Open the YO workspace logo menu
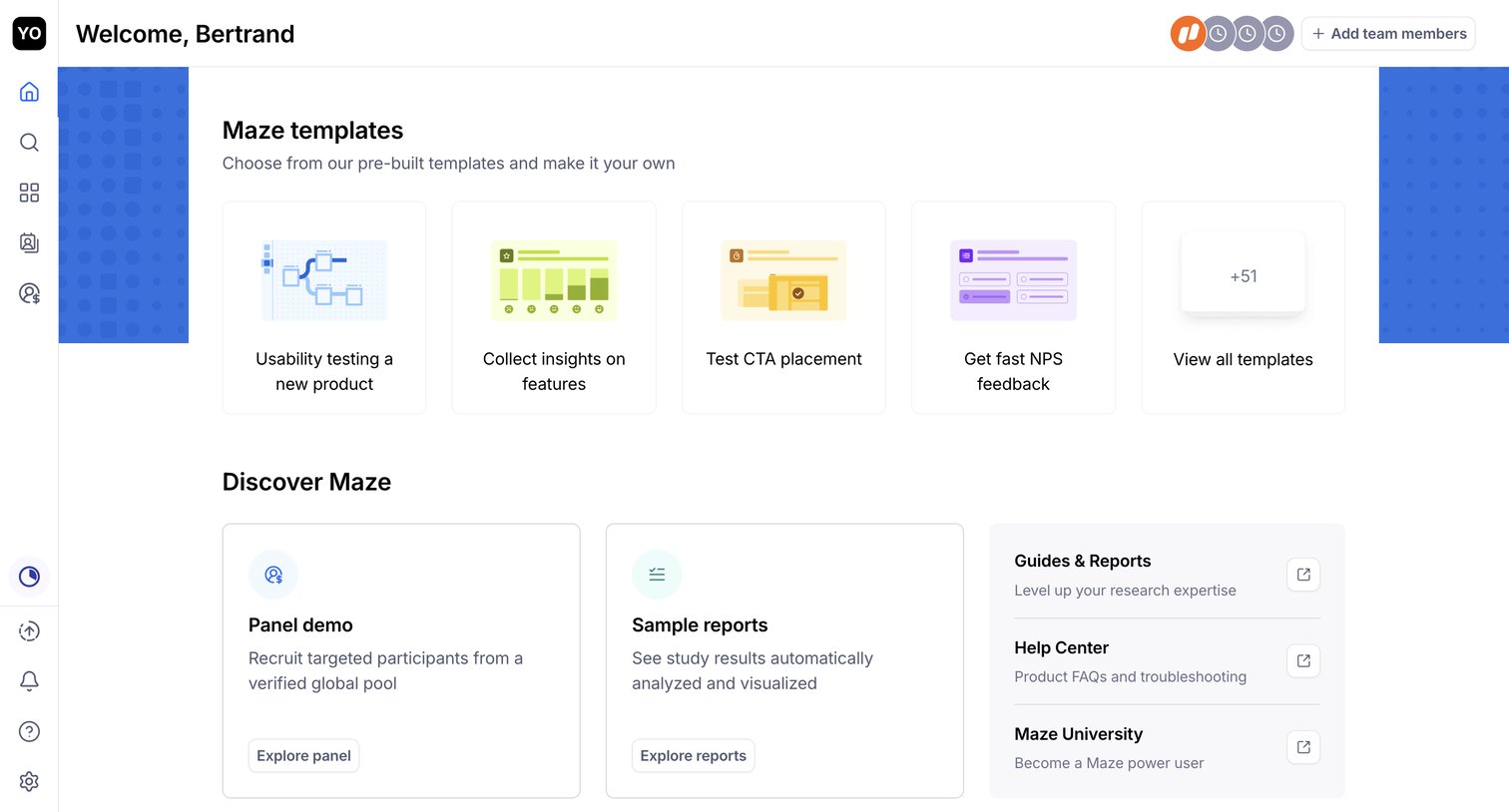The width and height of the screenshot is (1509, 812). click(29, 33)
